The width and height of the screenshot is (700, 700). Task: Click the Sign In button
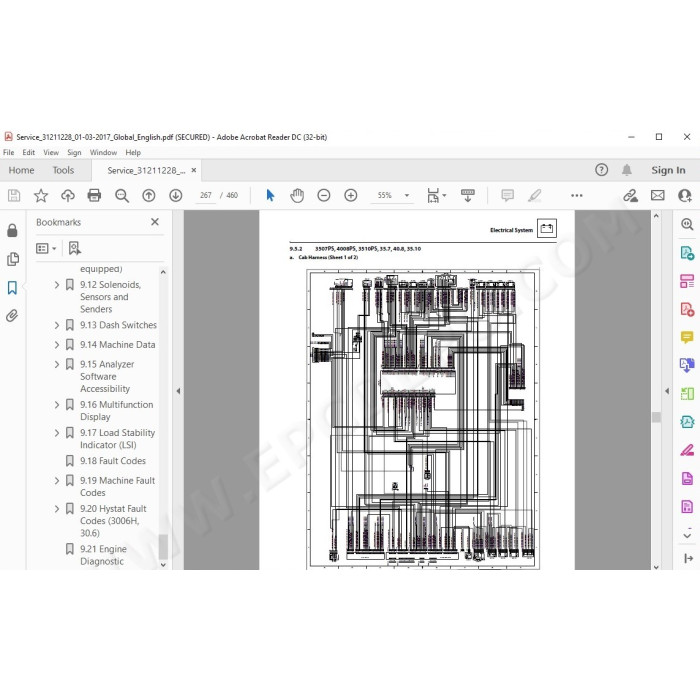coord(668,170)
